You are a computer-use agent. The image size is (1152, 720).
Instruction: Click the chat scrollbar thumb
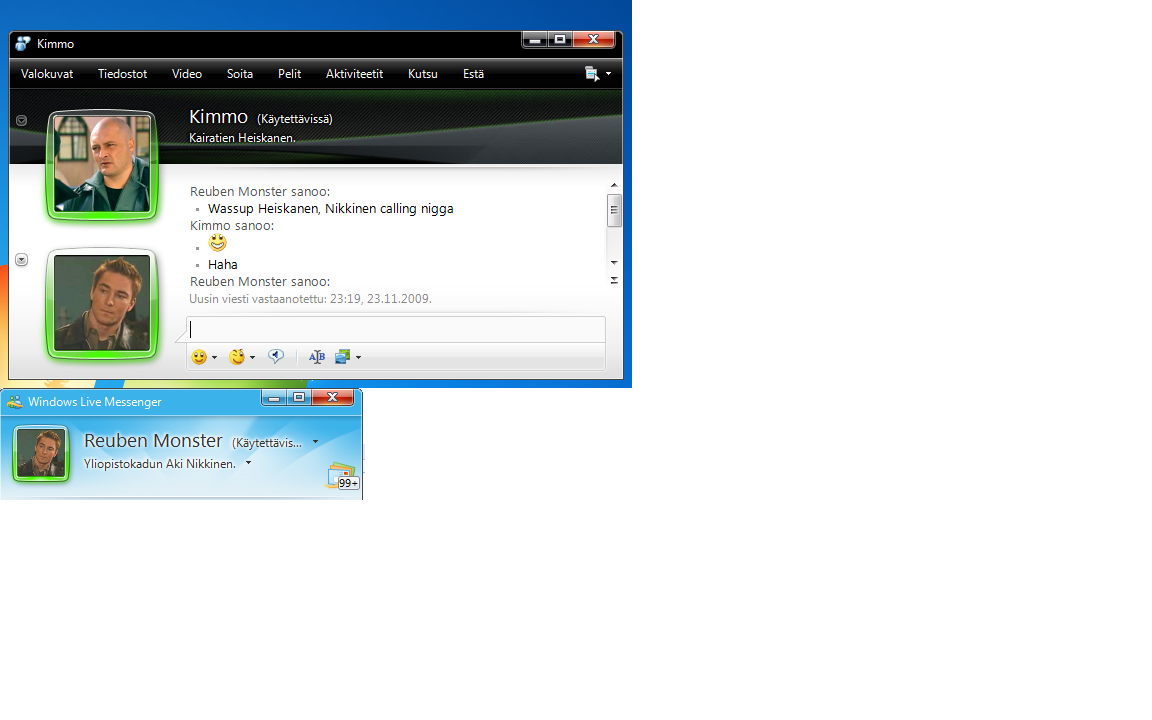tap(614, 211)
